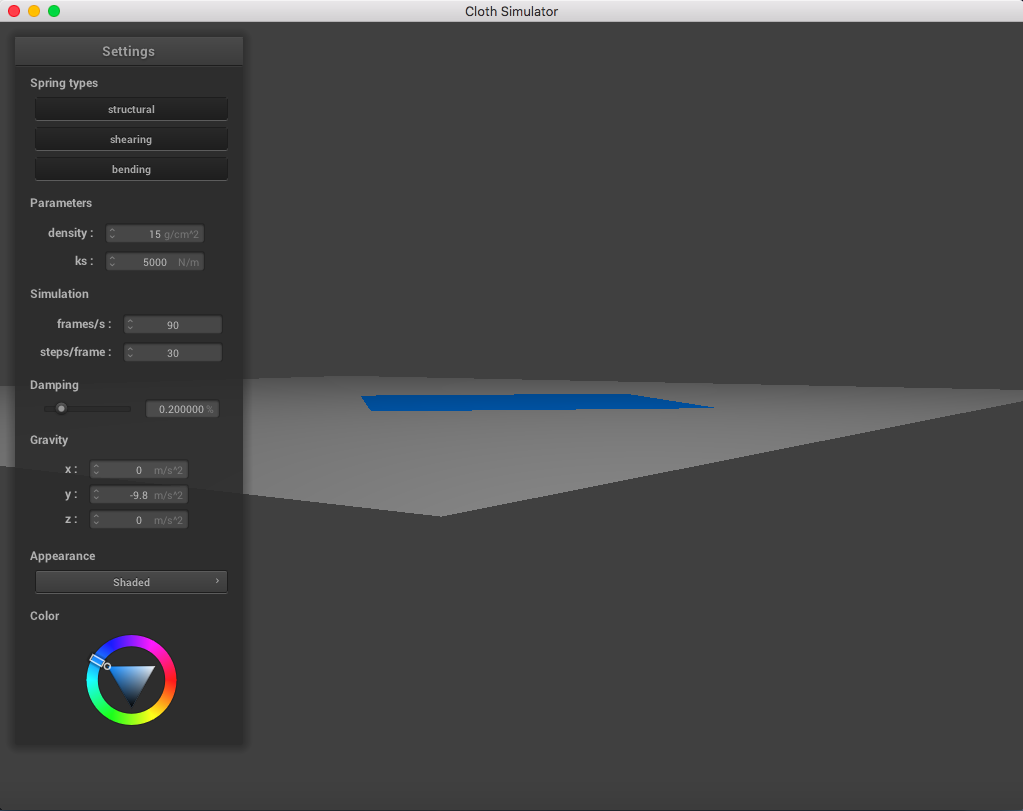Toggle the shearing spring type button

tap(131, 139)
